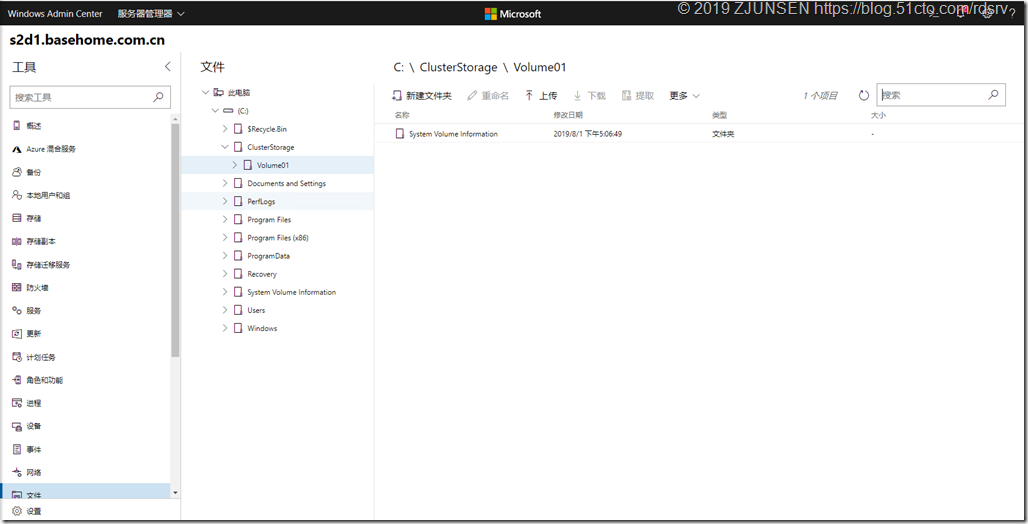Select System Volume Information in tree
The width and height of the screenshot is (1028, 524).
click(x=291, y=292)
